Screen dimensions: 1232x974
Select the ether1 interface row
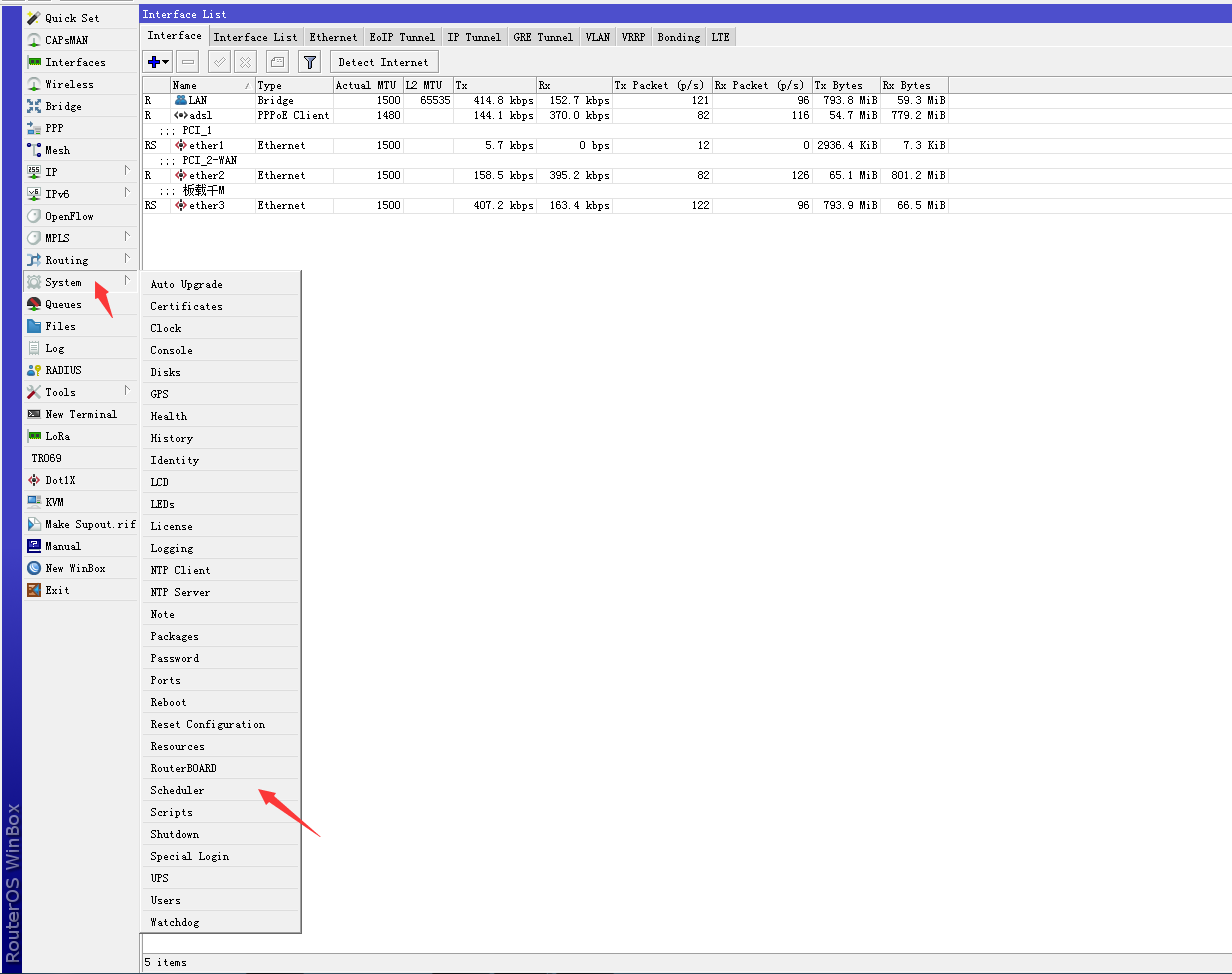click(x=545, y=145)
